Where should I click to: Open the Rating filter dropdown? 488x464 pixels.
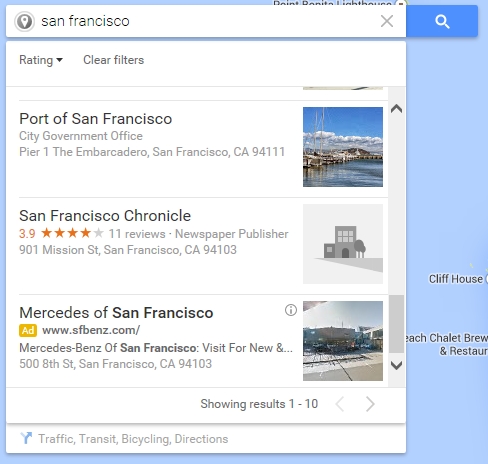41,60
